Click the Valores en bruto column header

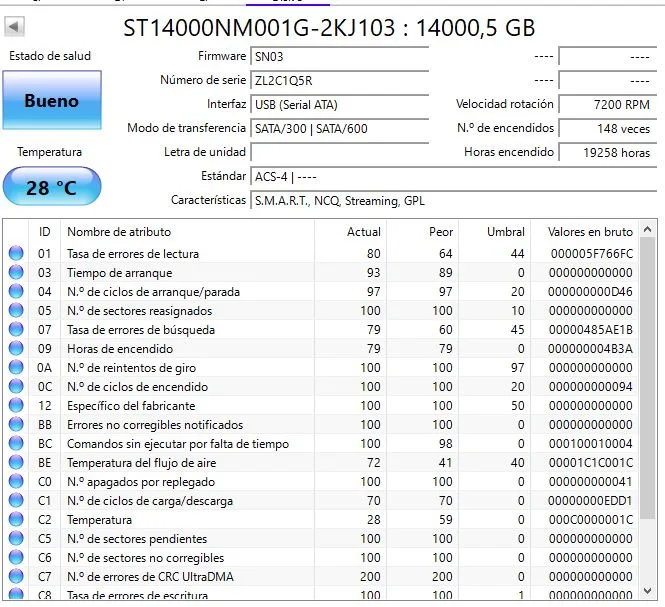584,232
